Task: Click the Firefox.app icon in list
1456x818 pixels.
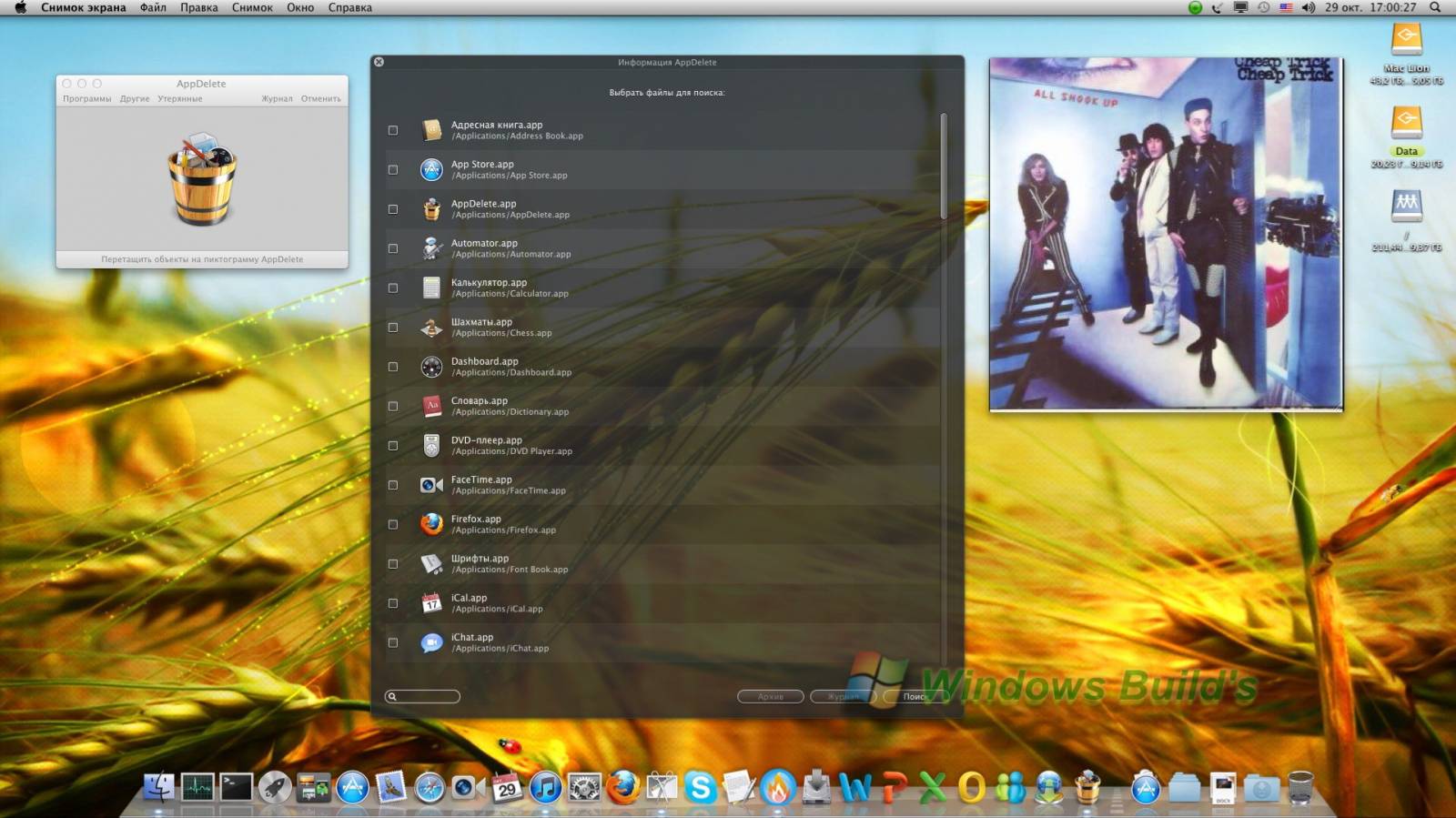Action: point(431,524)
